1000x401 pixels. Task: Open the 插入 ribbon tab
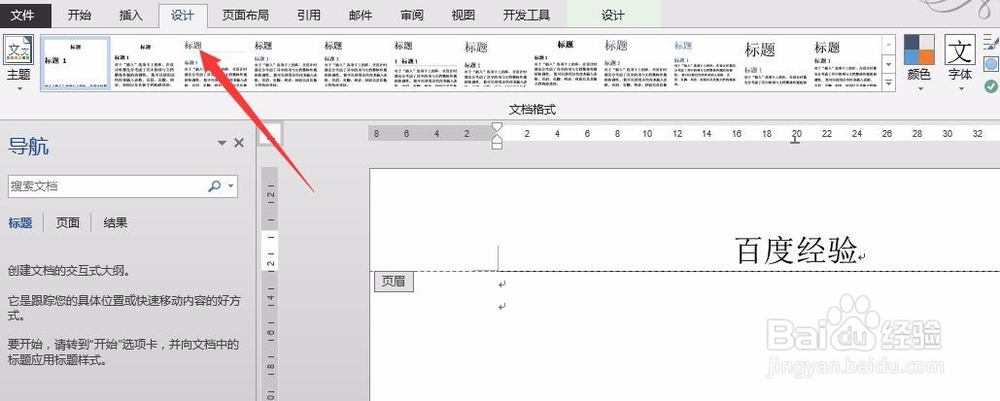click(131, 15)
